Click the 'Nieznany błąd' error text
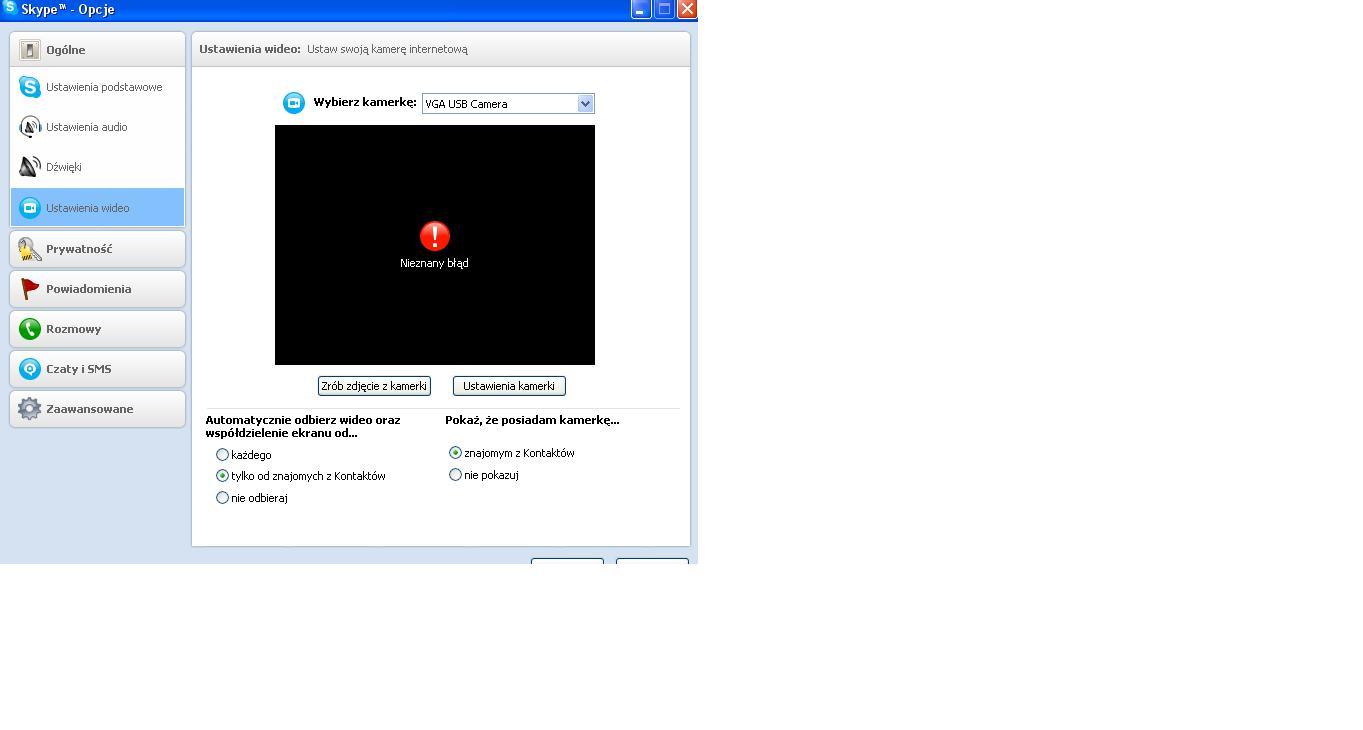The height and width of the screenshot is (730, 1363). click(x=434, y=263)
